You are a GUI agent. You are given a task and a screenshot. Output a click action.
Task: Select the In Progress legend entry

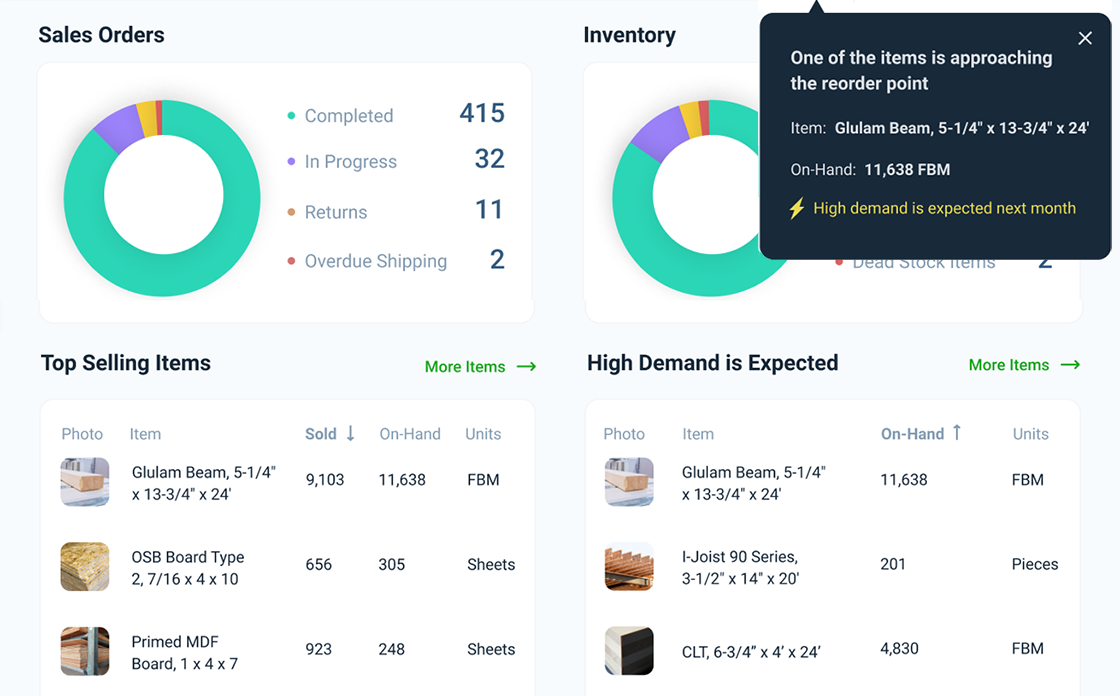[x=350, y=162]
